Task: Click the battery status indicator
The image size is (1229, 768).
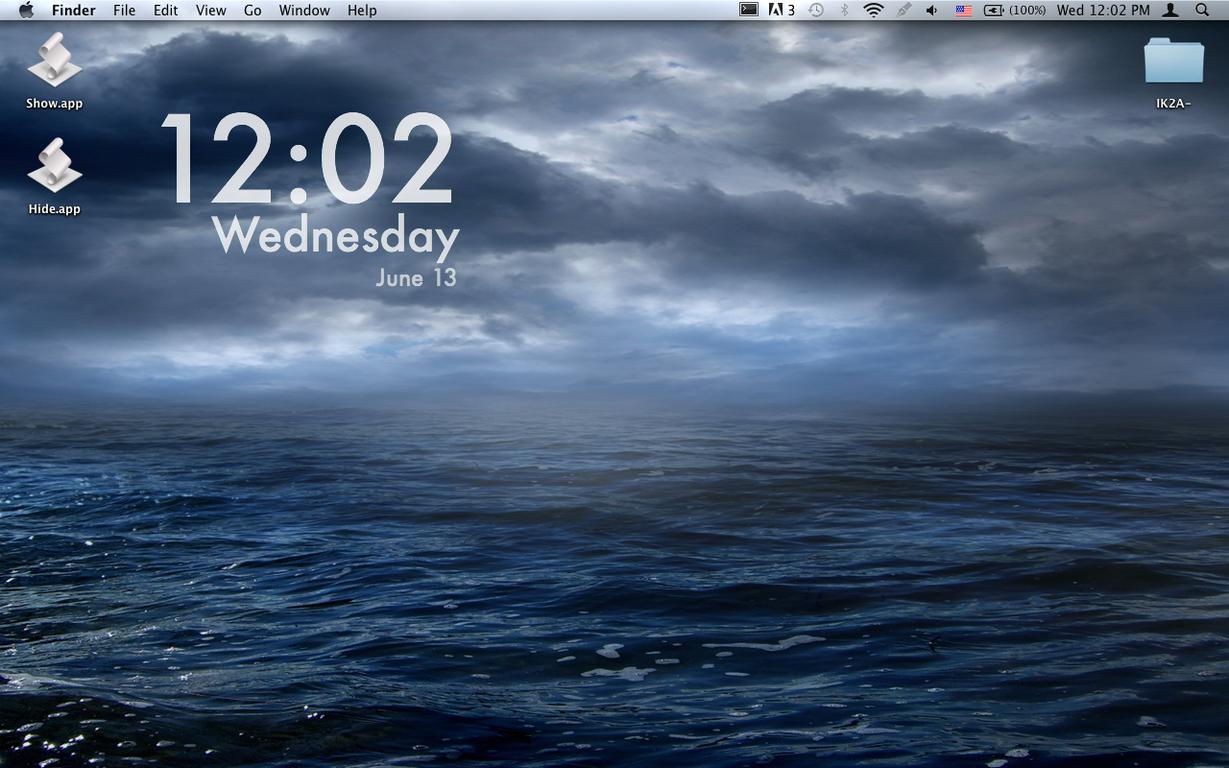Action: [1014, 10]
